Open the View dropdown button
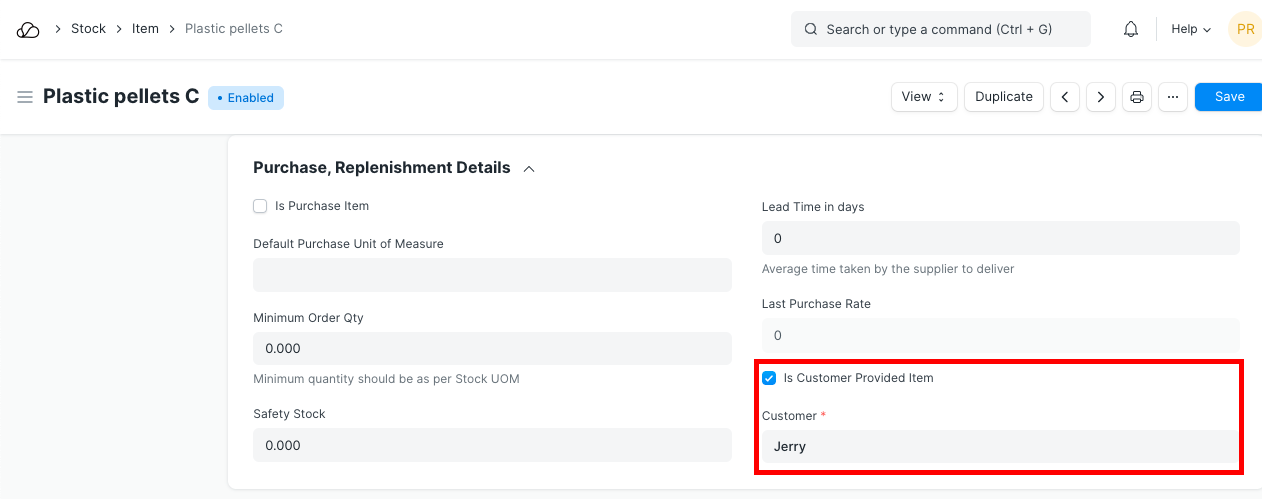 924,97
